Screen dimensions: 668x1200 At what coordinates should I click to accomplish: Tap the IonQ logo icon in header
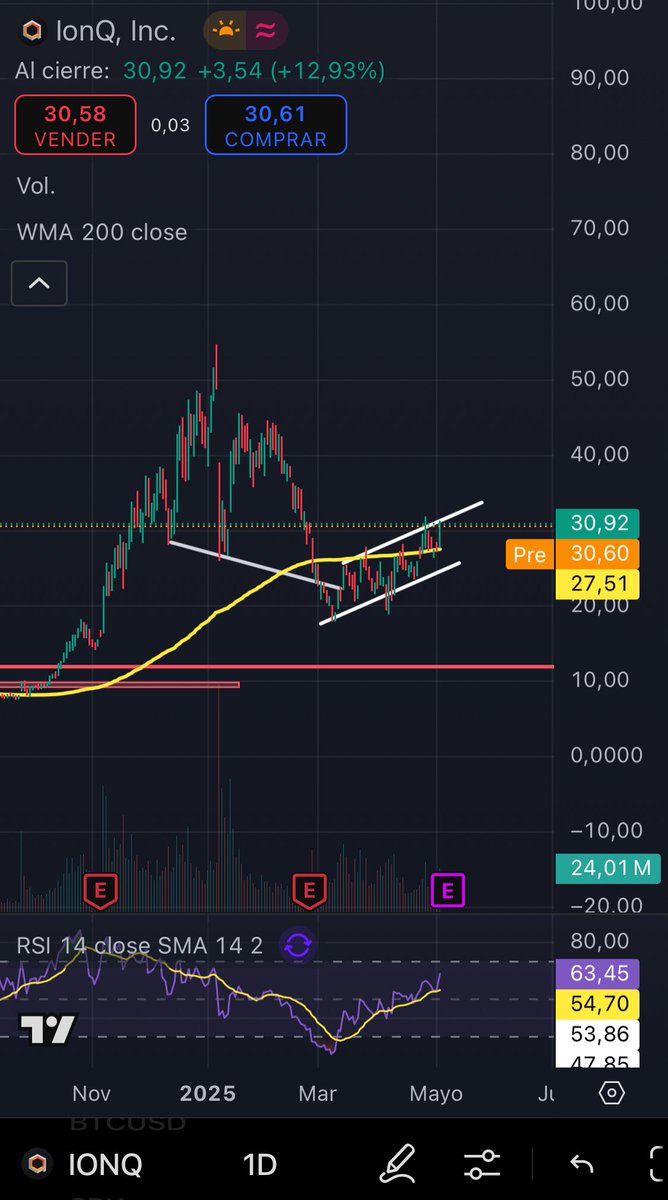point(33,32)
